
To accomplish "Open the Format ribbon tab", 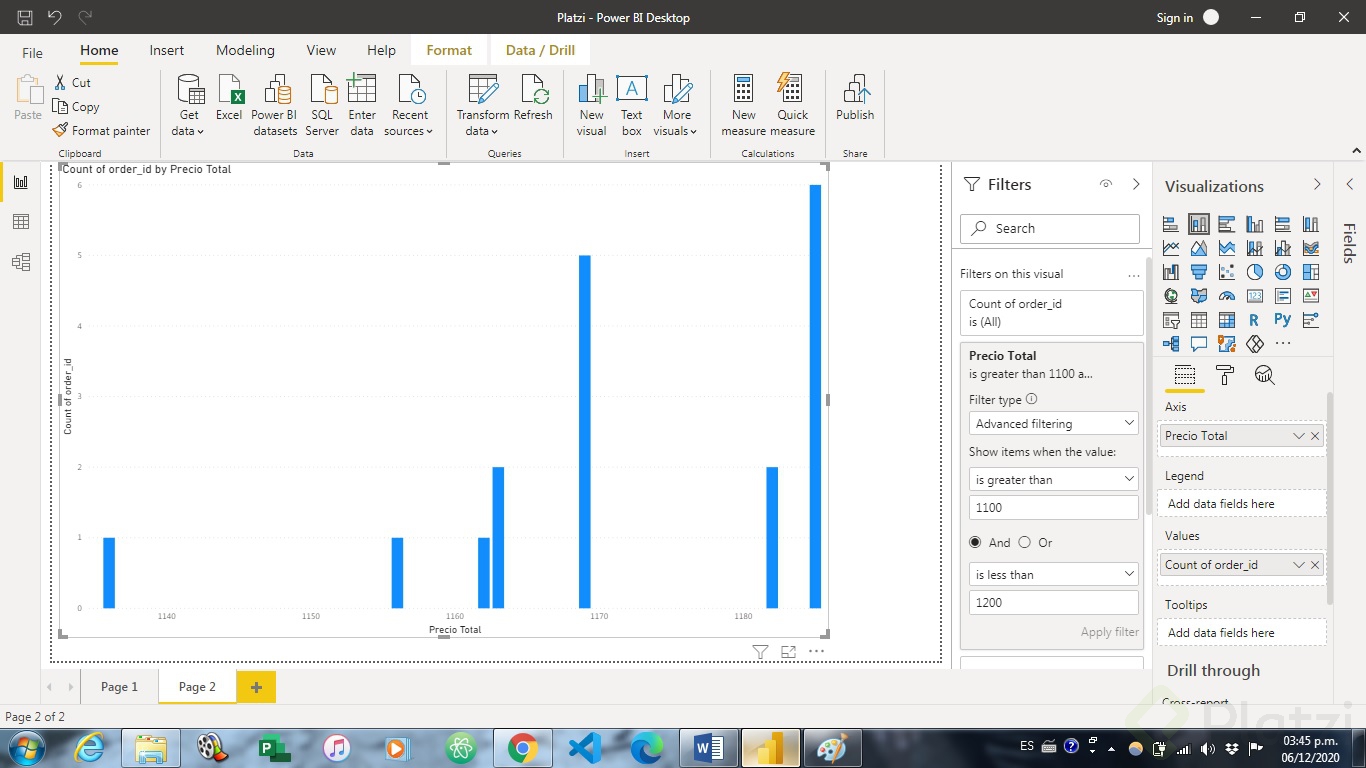I will point(449,51).
